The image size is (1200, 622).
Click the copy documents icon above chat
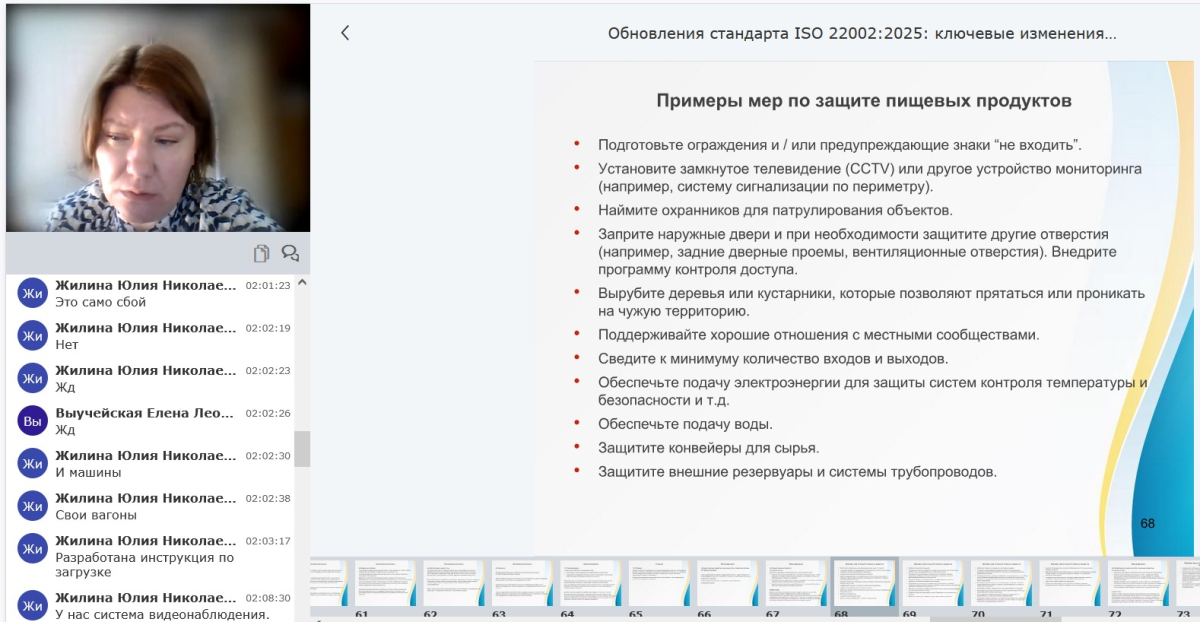(261, 253)
